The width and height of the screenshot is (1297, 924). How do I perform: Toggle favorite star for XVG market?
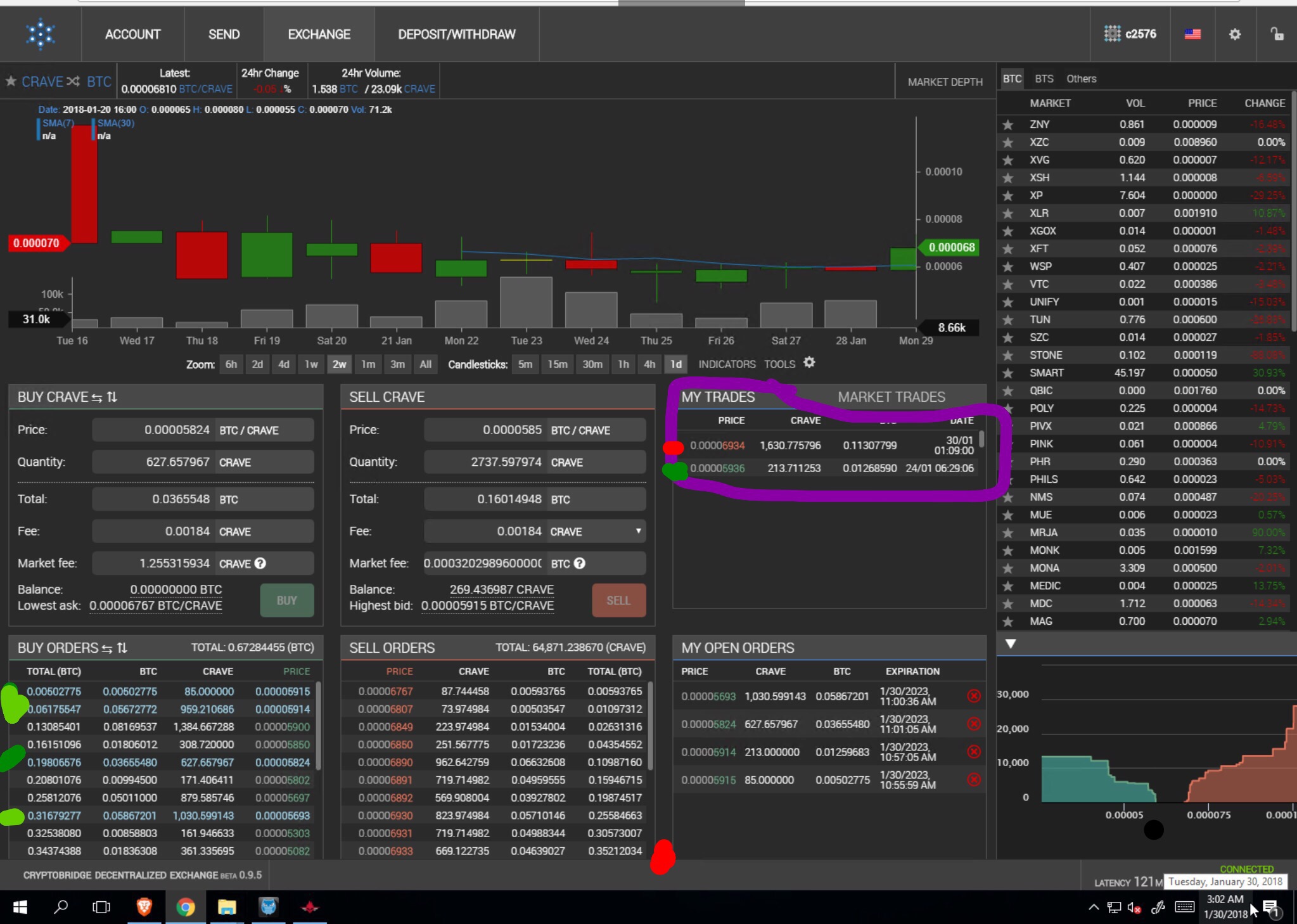tap(1007, 160)
